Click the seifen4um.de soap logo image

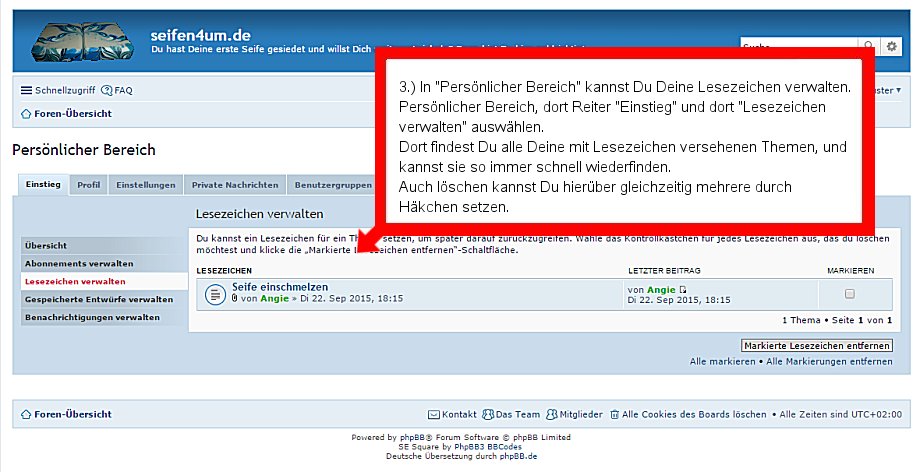point(83,41)
